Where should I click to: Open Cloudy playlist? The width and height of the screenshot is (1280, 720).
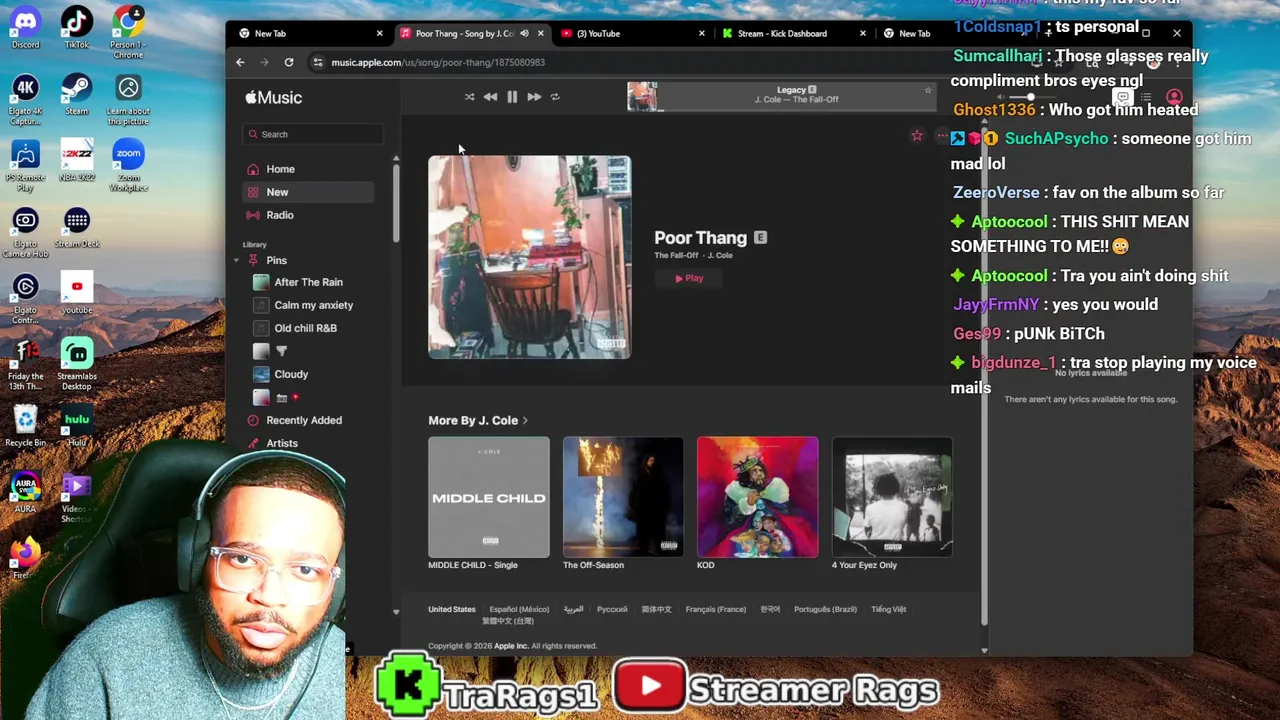(x=291, y=374)
